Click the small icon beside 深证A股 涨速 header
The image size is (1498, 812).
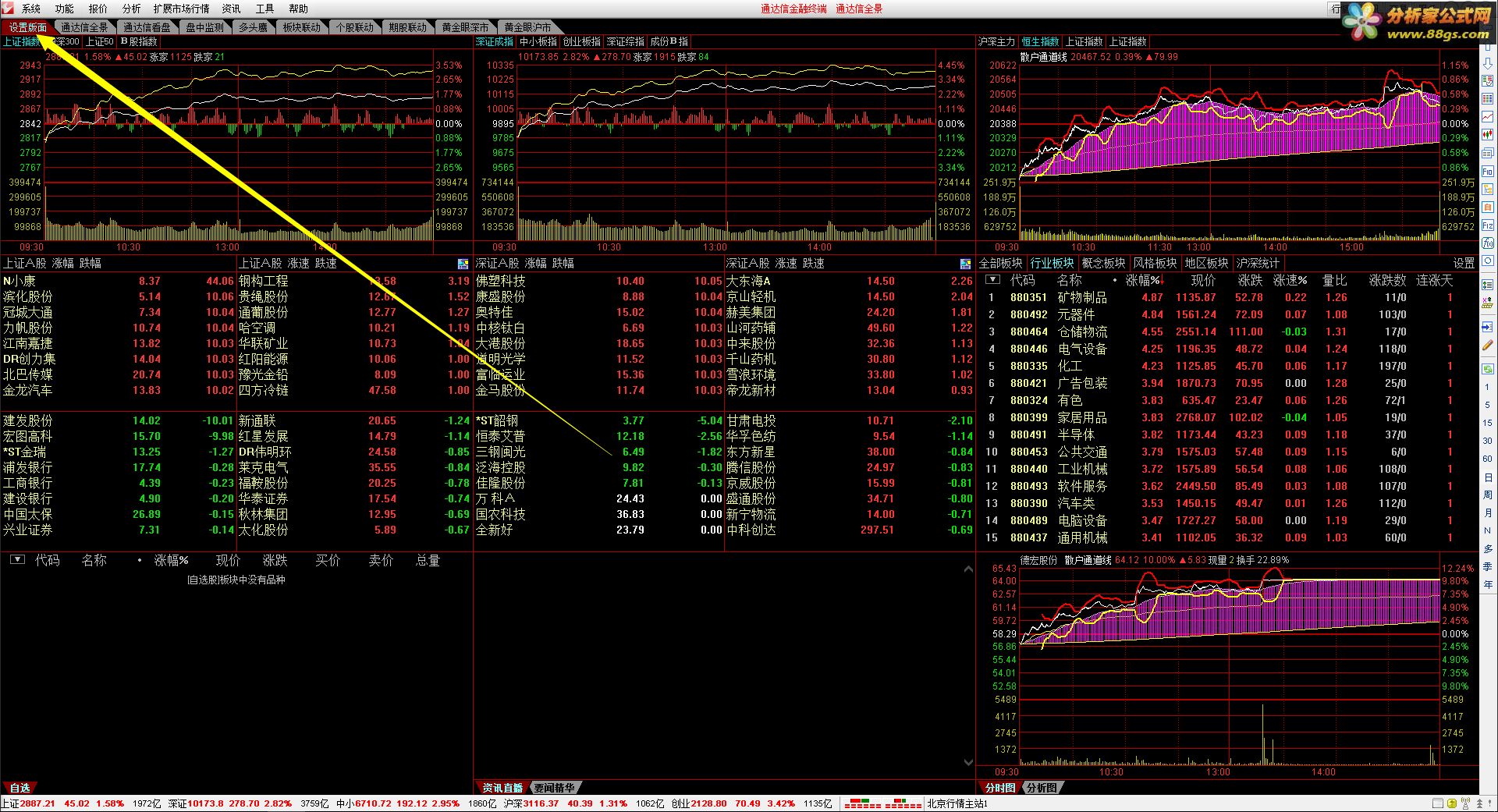[965, 264]
